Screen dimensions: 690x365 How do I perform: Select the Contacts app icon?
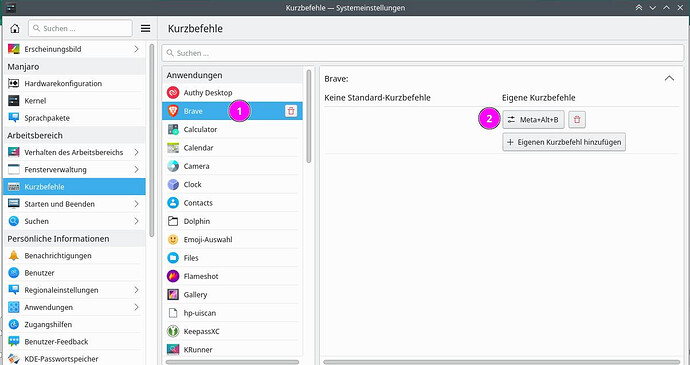tap(173, 203)
